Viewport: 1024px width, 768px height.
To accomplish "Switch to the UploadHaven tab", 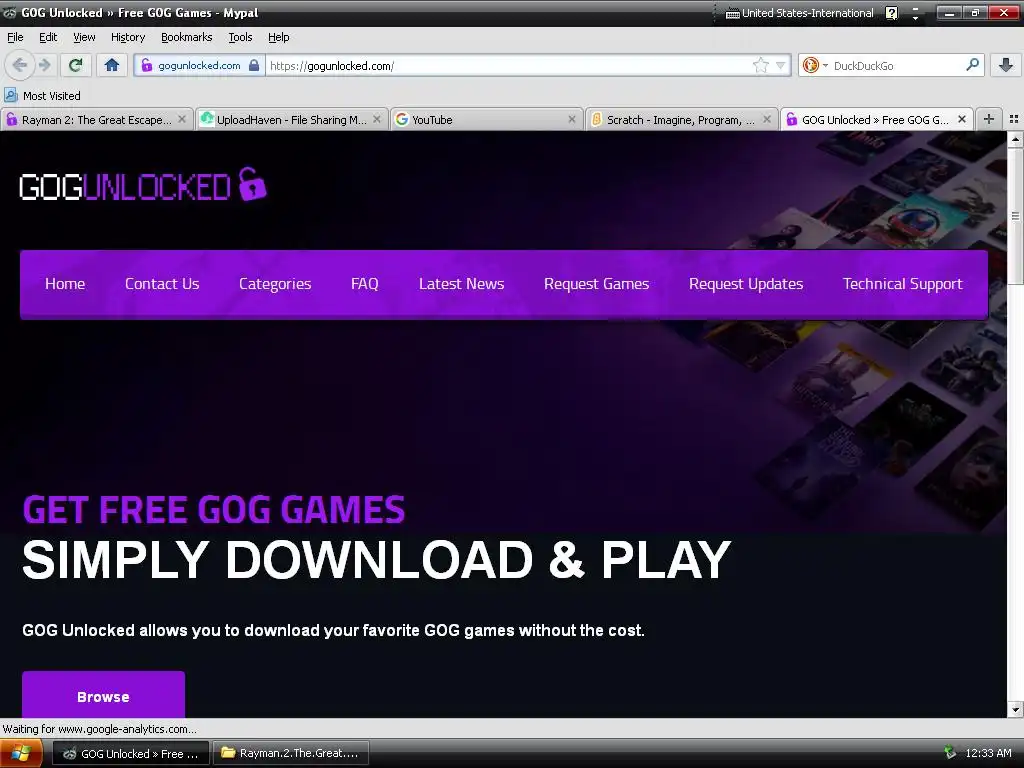I will 291,120.
